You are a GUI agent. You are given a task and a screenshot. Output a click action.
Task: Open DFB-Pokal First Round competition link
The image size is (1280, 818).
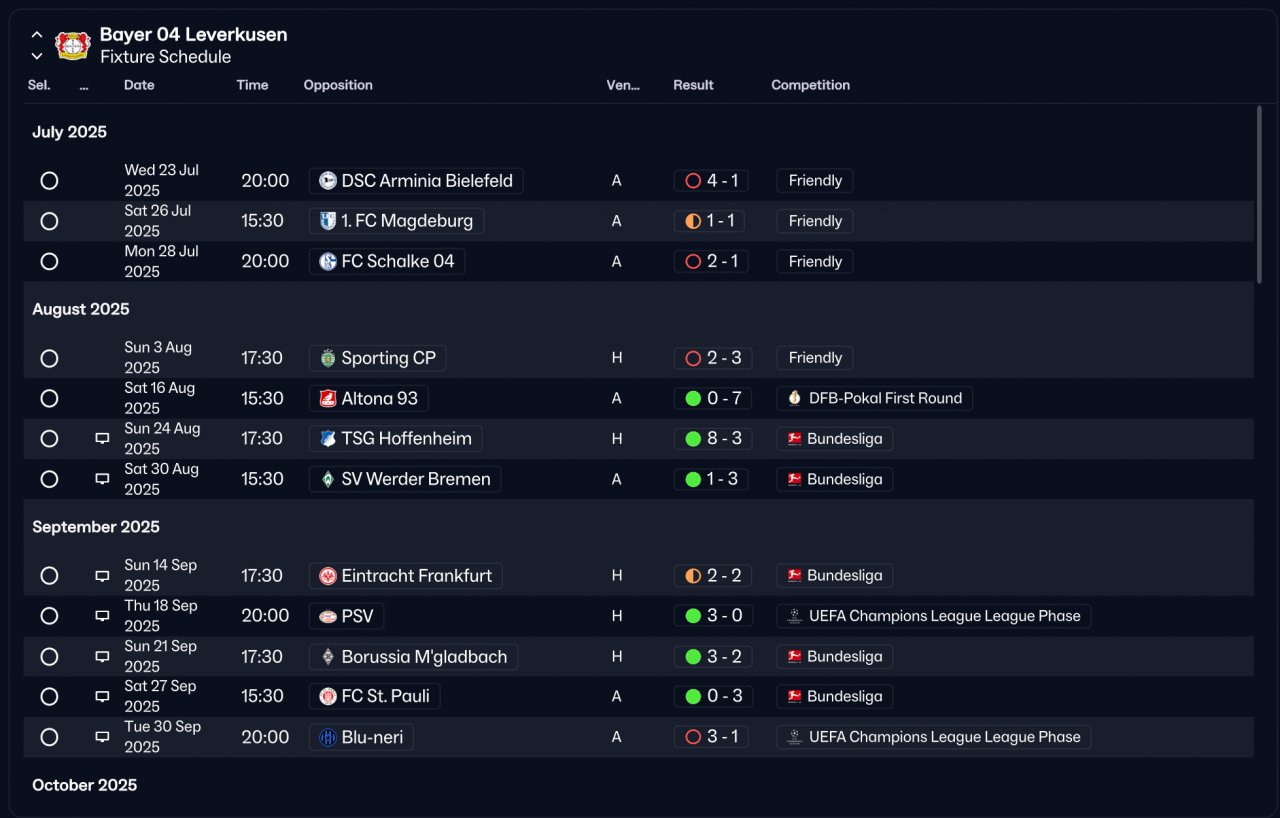coord(874,398)
